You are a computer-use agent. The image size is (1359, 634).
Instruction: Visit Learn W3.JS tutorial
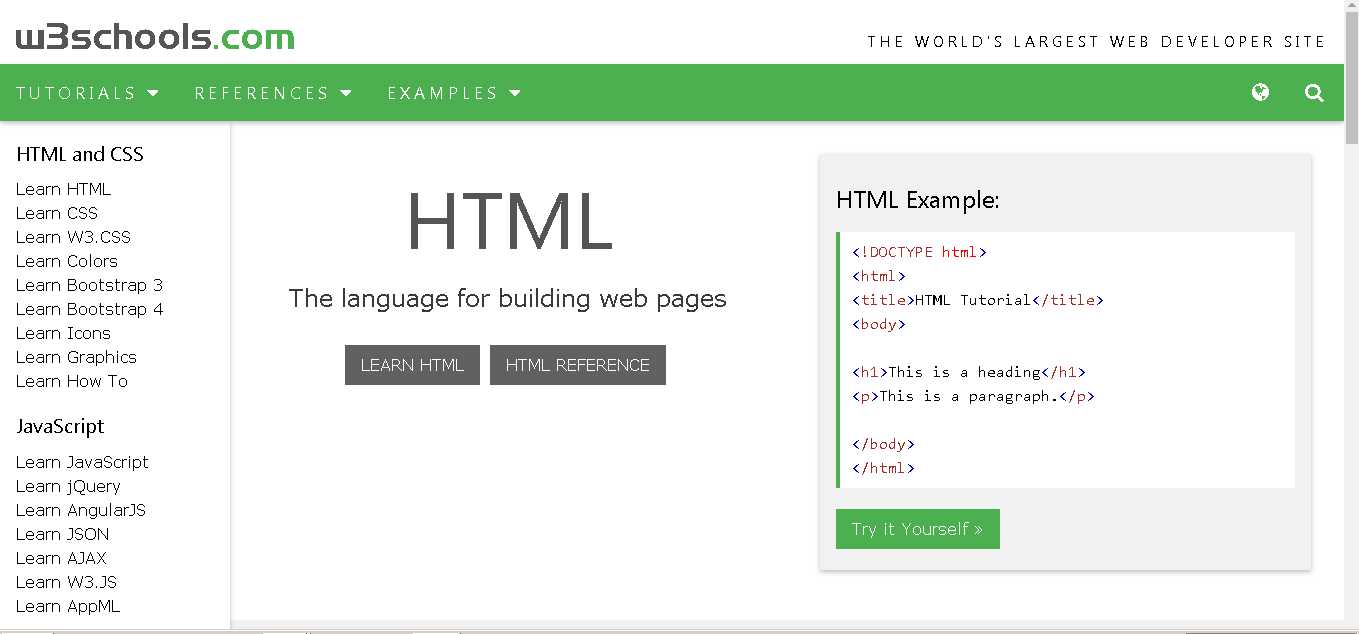click(x=66, y=582)
